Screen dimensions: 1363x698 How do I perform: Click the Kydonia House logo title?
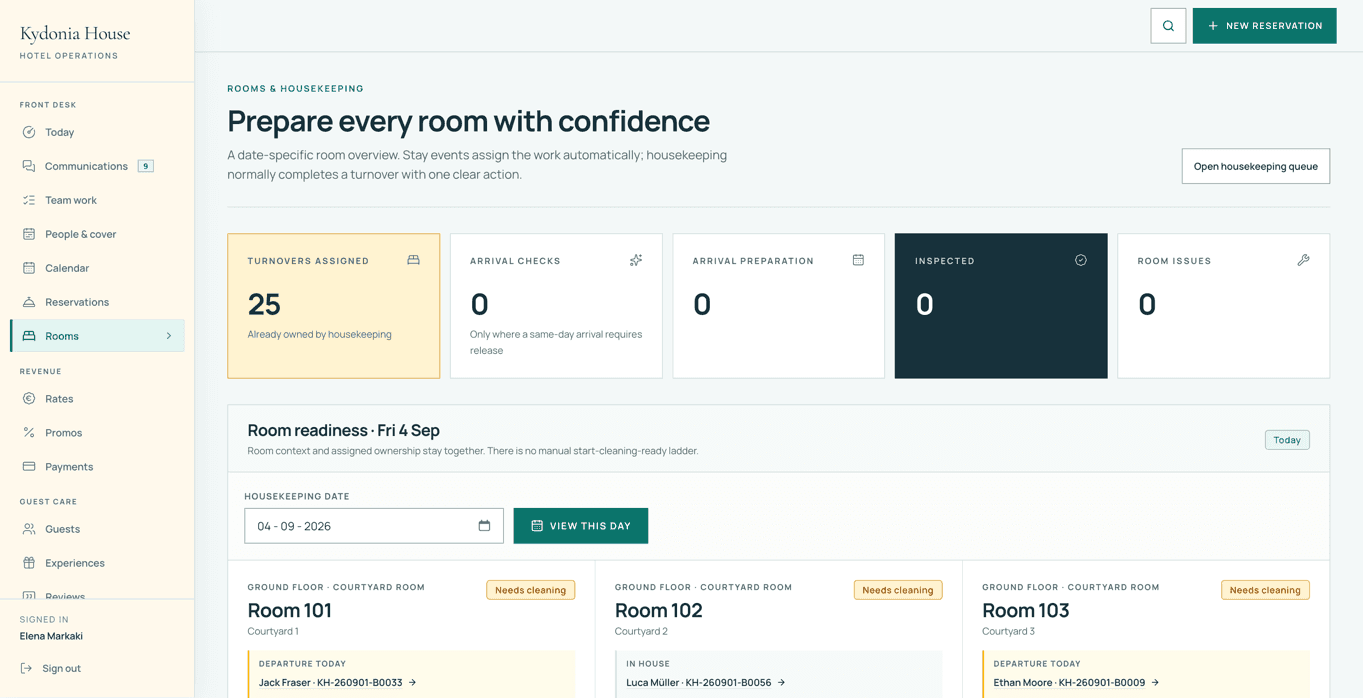[x=75, y=34]
